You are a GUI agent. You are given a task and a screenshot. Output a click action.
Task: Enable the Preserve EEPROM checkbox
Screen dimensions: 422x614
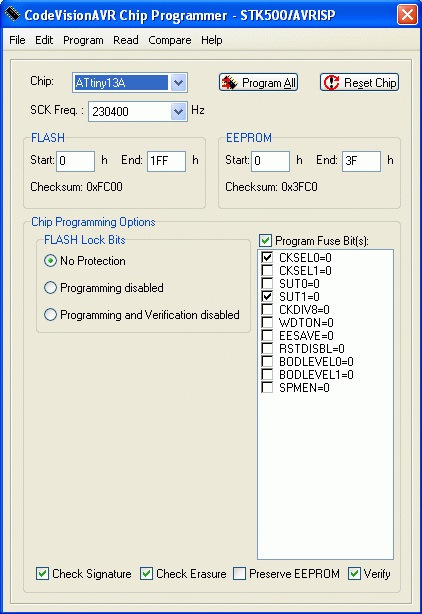click(x=239, y=574)
